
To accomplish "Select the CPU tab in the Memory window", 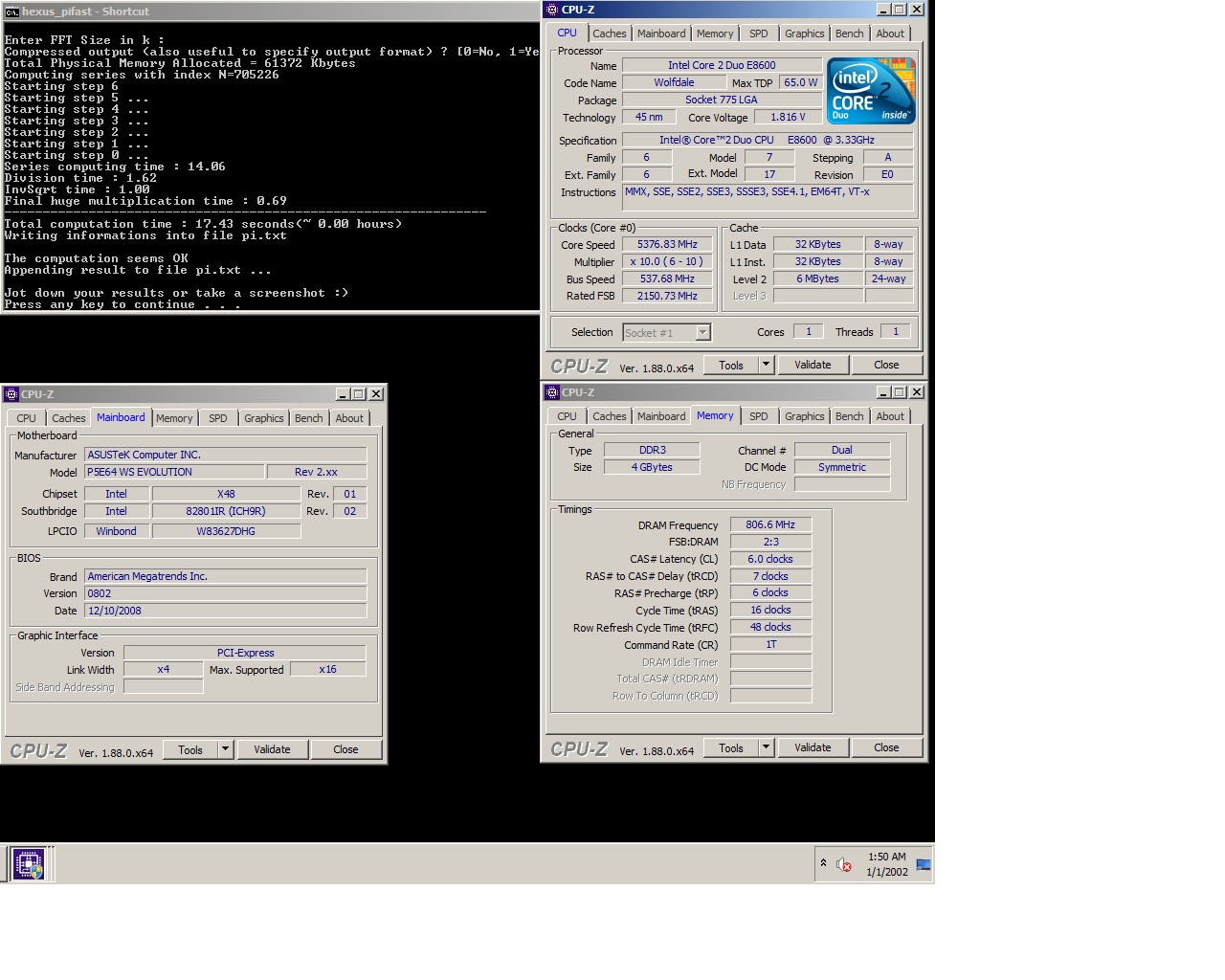I will (567, 416).
